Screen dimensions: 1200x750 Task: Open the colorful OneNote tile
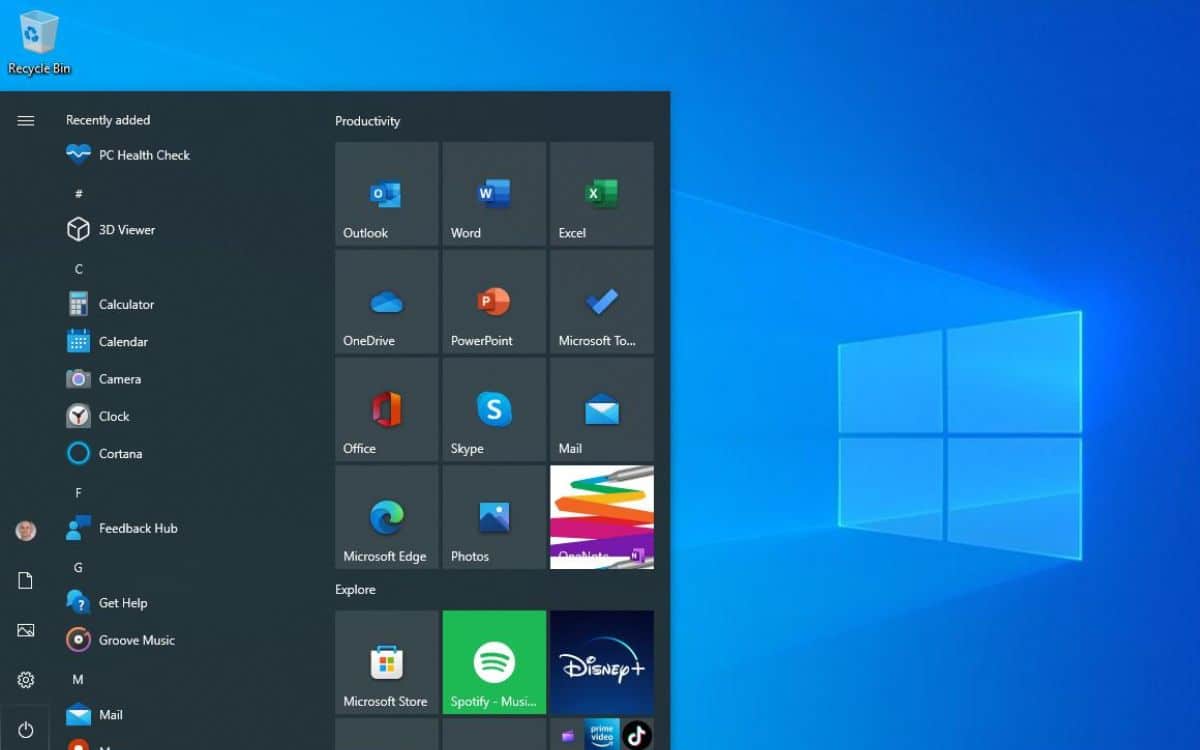click(x=602, y=517)
